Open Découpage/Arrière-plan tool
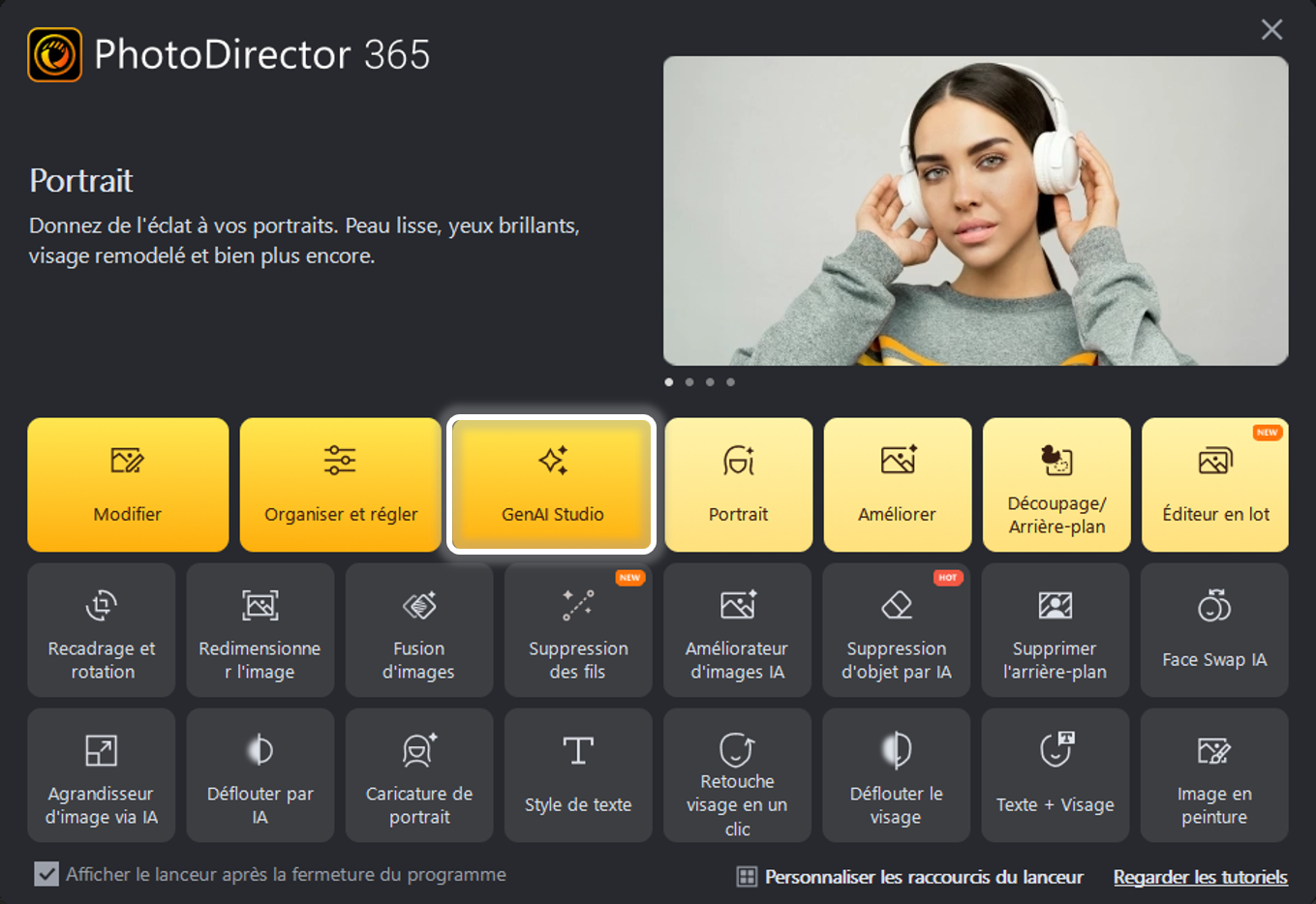Screen dimensions: 1316x904 tap(1056, 485)
